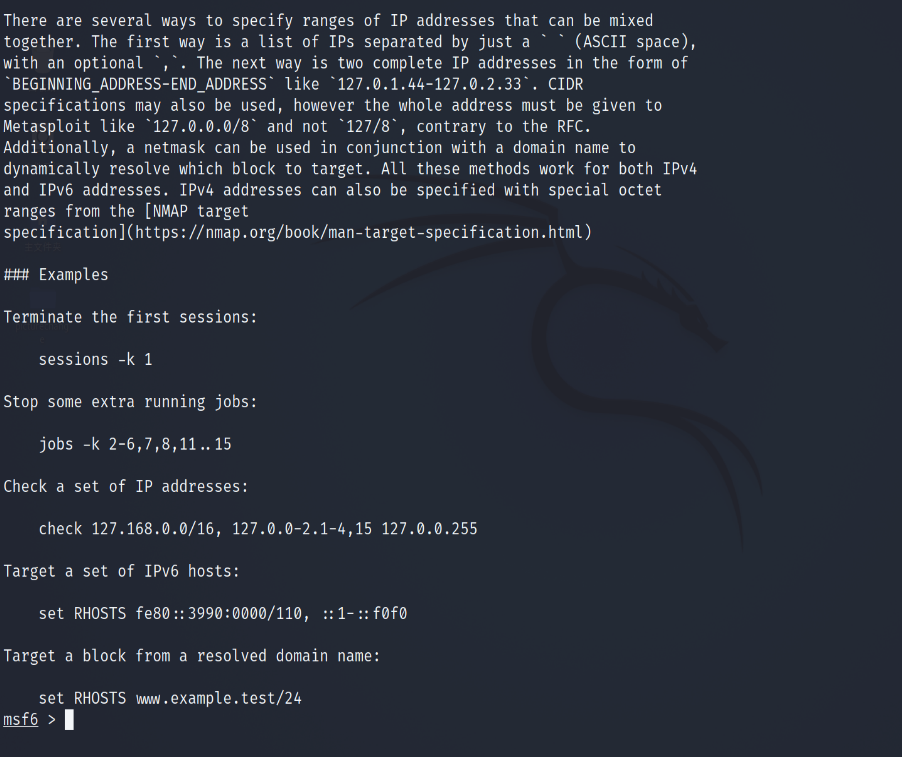Select the 'Terminate the first sessions:' line
Image resolution: width=902 pixels, height=757 pixels.
tap(130, 317)
